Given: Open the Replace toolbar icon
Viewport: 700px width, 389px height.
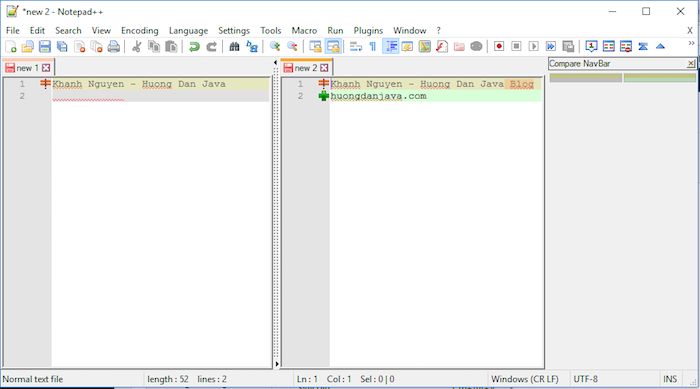Looking at the screenshot, I should tap(252, 46).
